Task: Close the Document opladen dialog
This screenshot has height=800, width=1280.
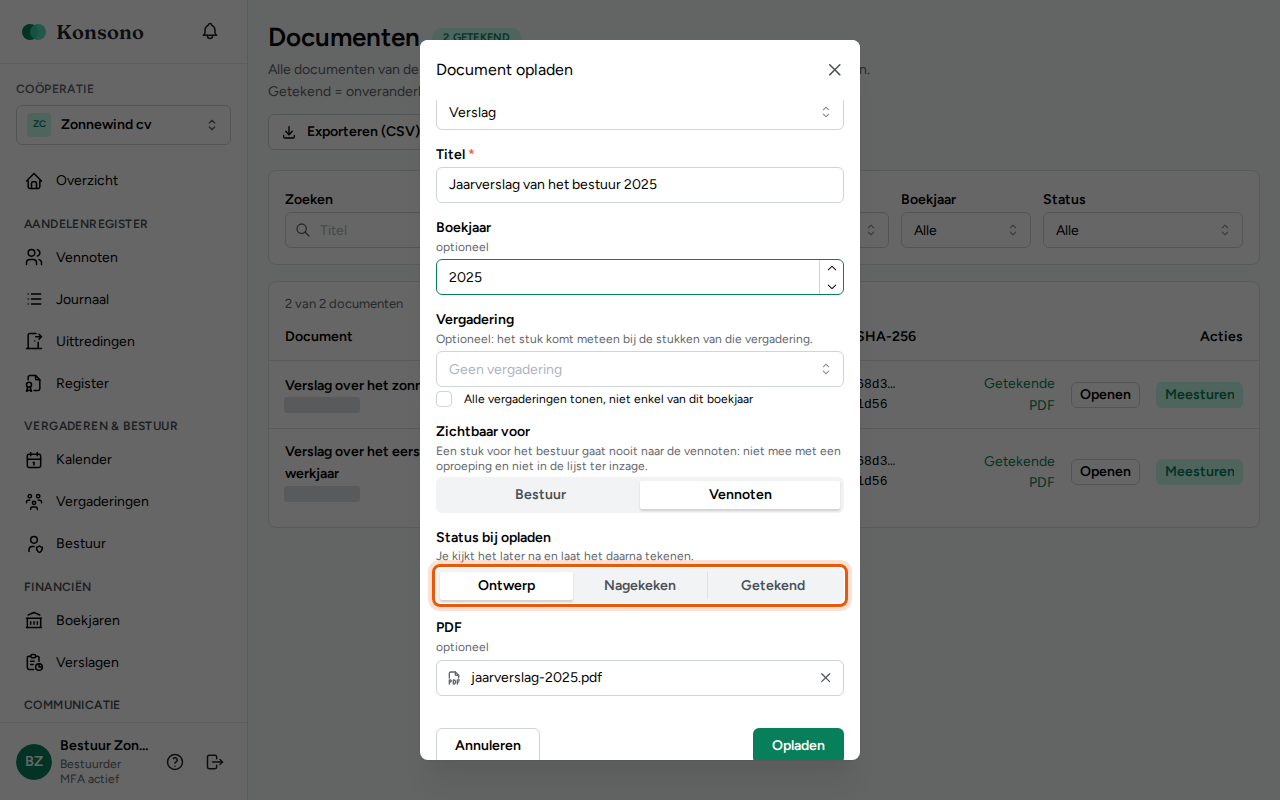Action: coord(835,70)
